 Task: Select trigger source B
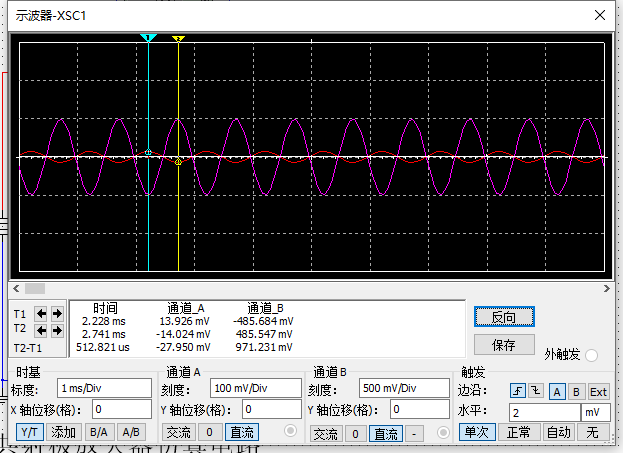tap(576, 392)
